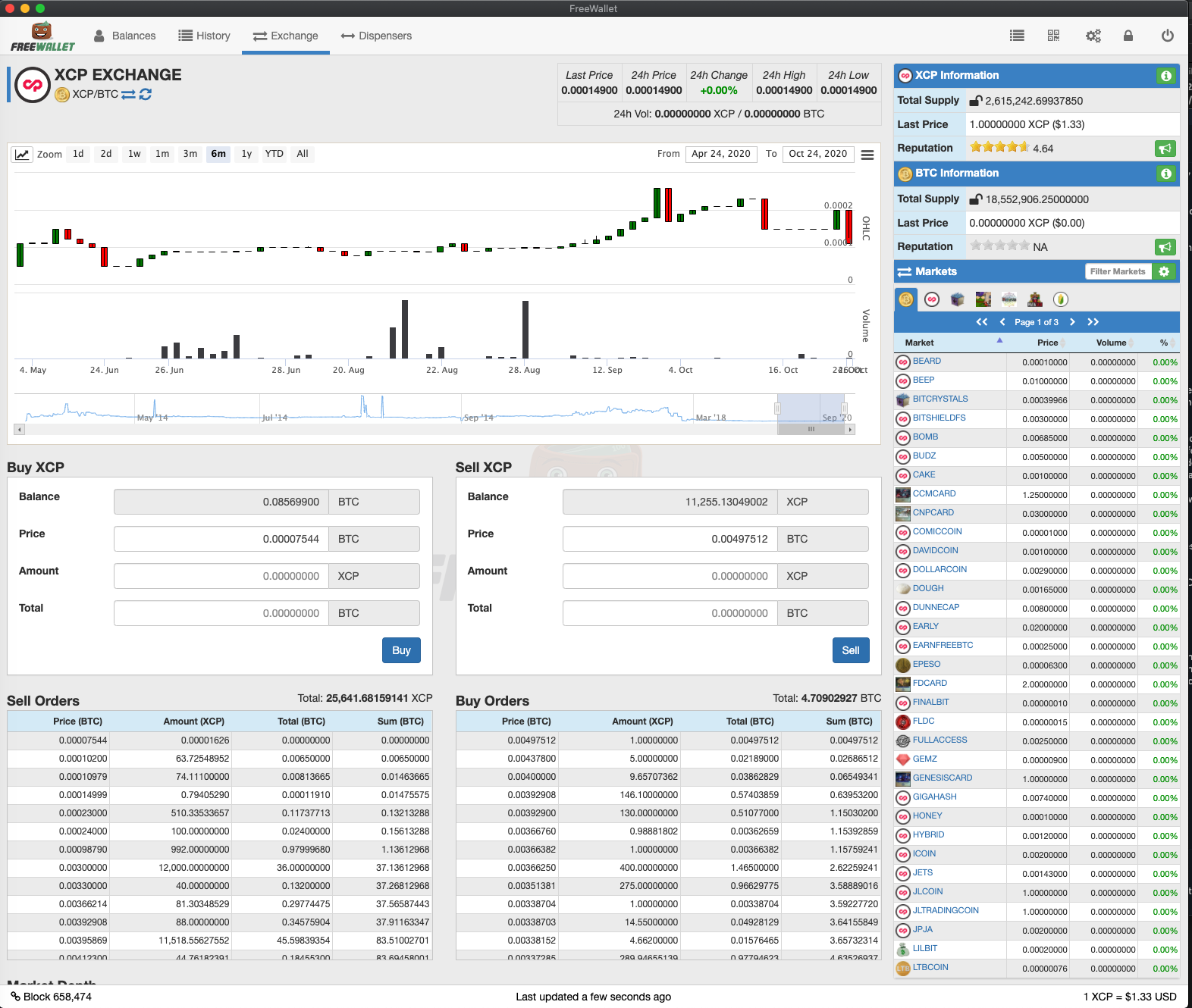Select the BTC market tab icon

tap(906, 299)
